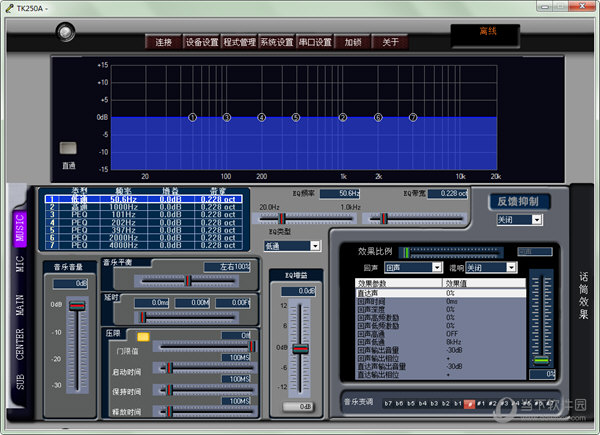Image resolution: width=600 pixels, height=435 pixels.
Task: Click the 门限值 threshold slider handle
Action: 252,347
